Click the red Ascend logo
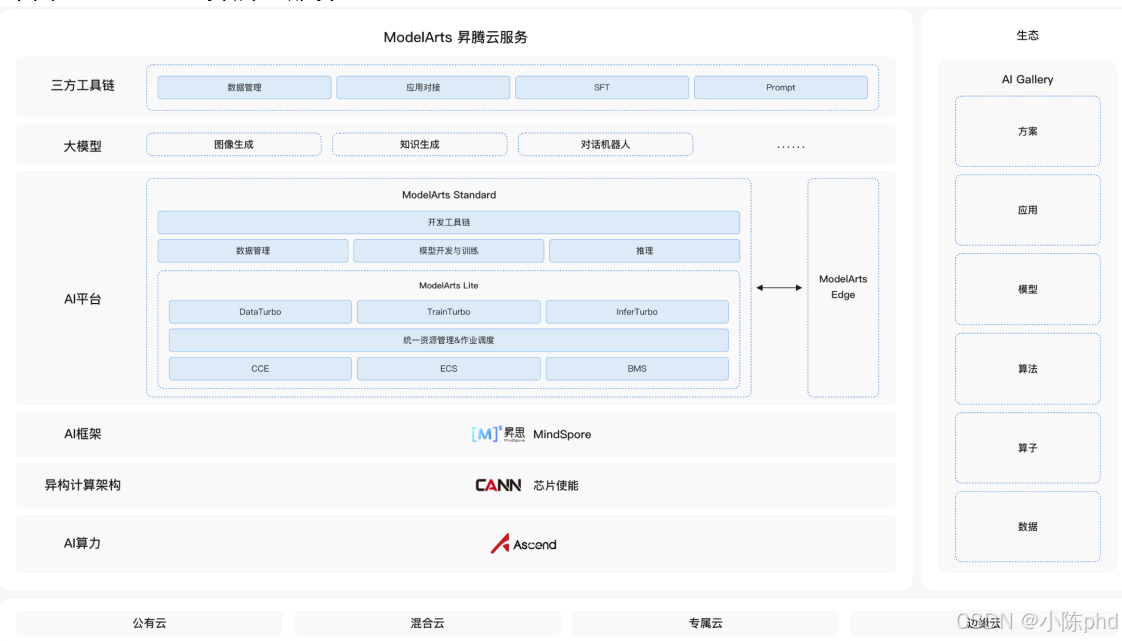This screenshot has width=1122, height=641. tap(523, 544)
